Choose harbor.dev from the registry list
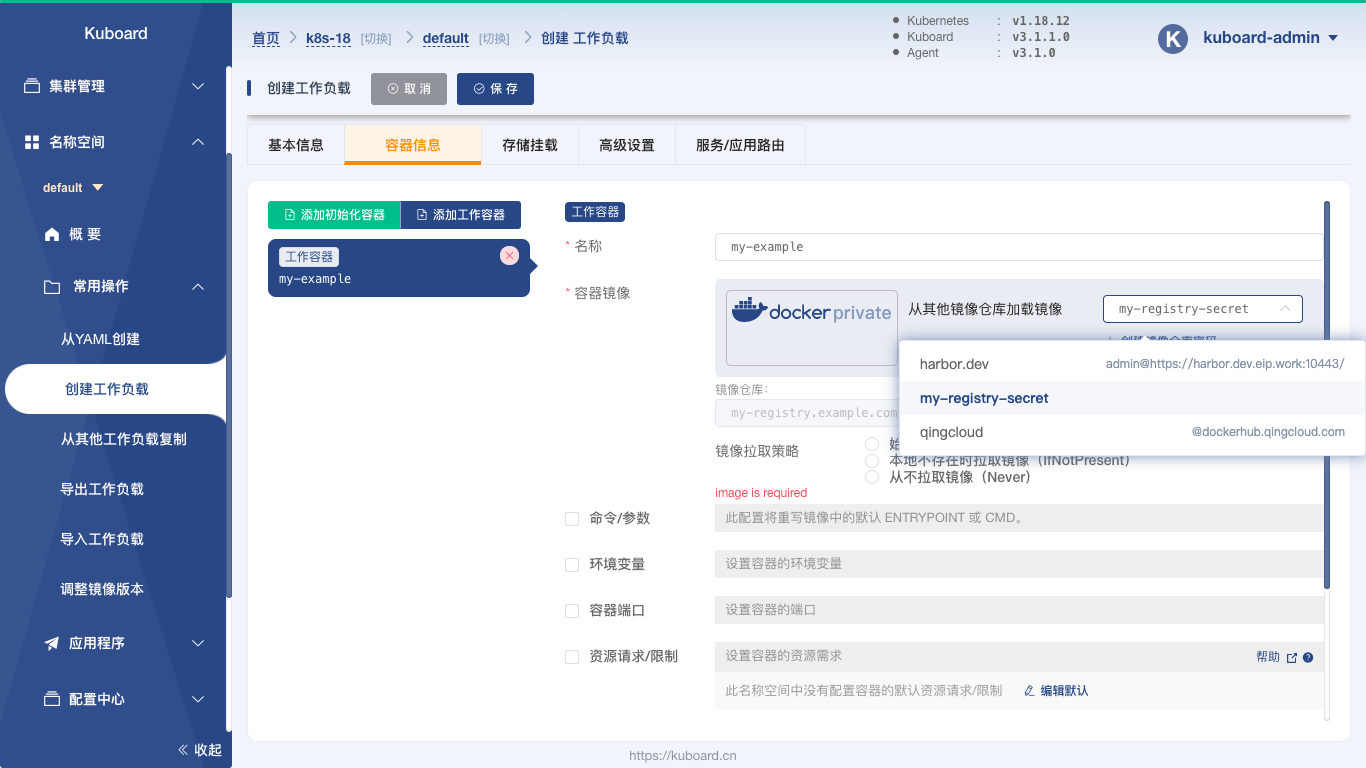Screen dimensions: 1366x768 tap(1132, 364)
